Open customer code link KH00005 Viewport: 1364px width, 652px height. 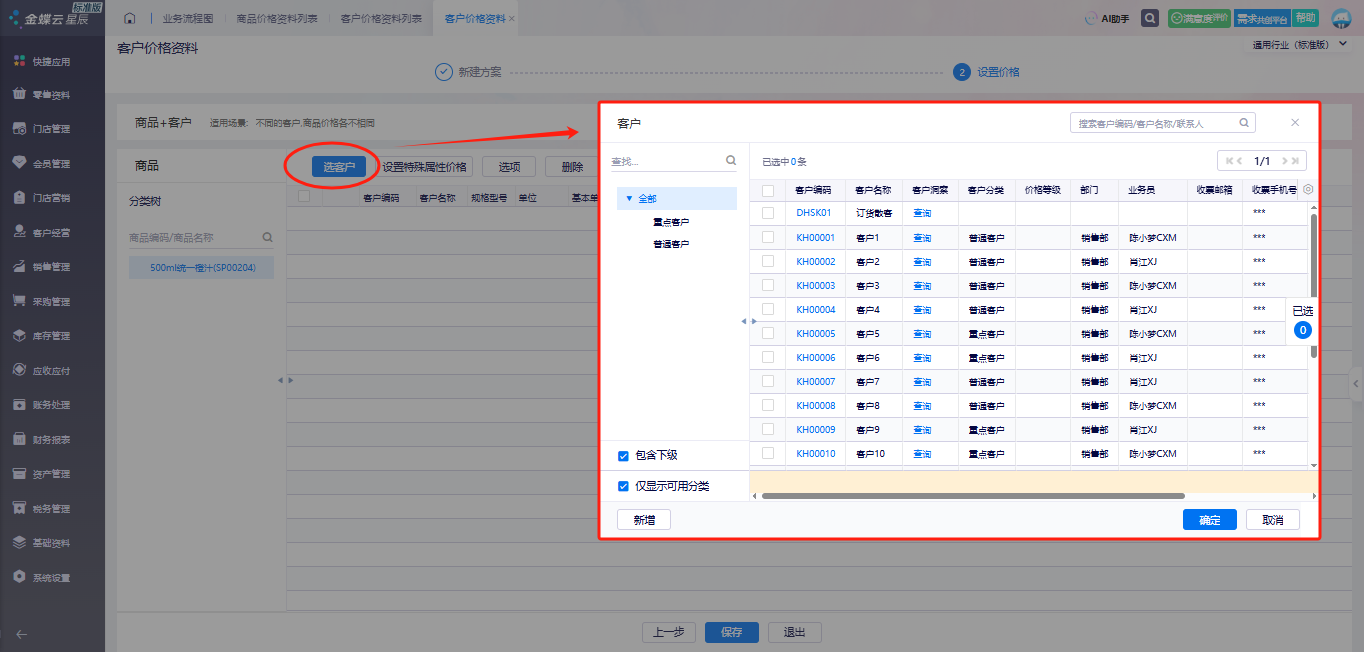click(815, 334)
